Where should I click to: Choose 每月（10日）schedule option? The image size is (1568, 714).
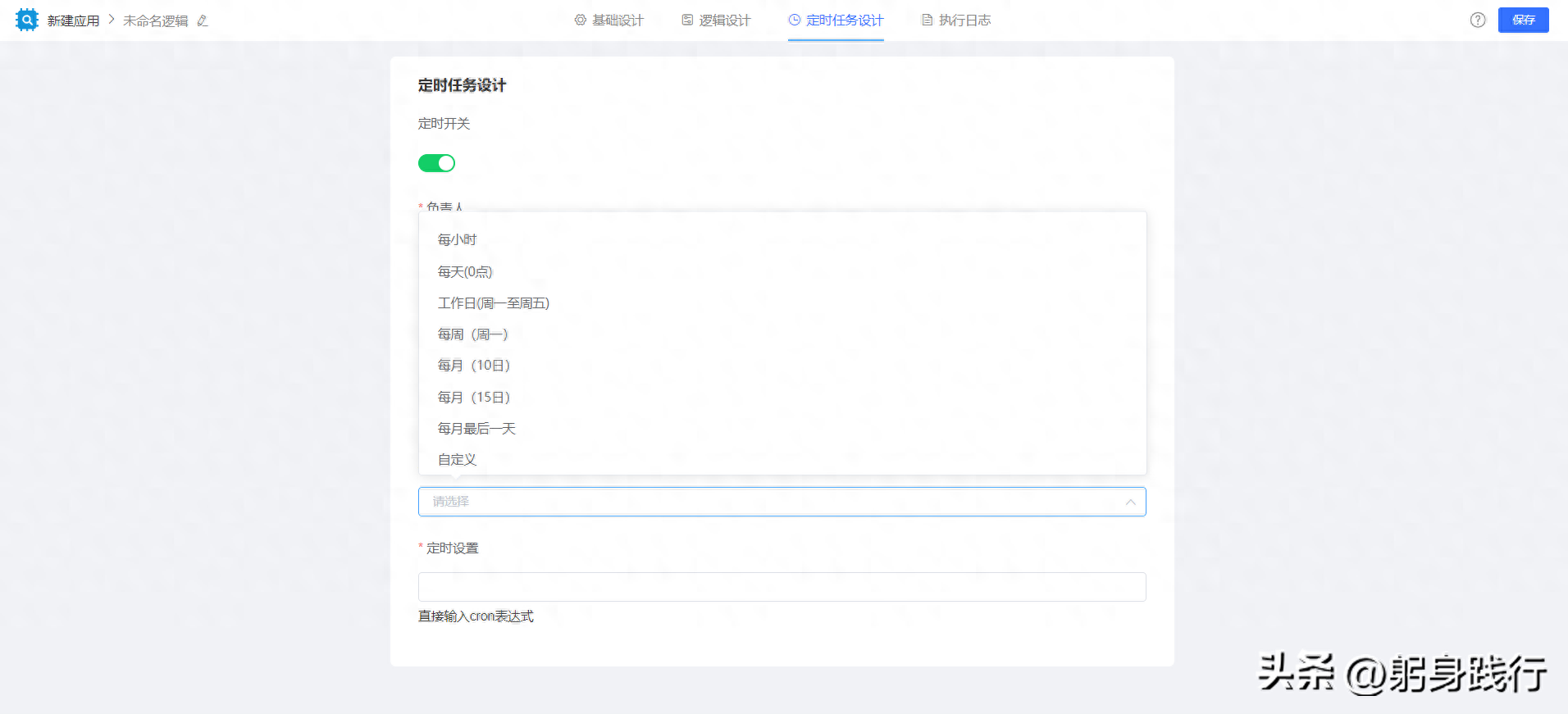[473, 366]
